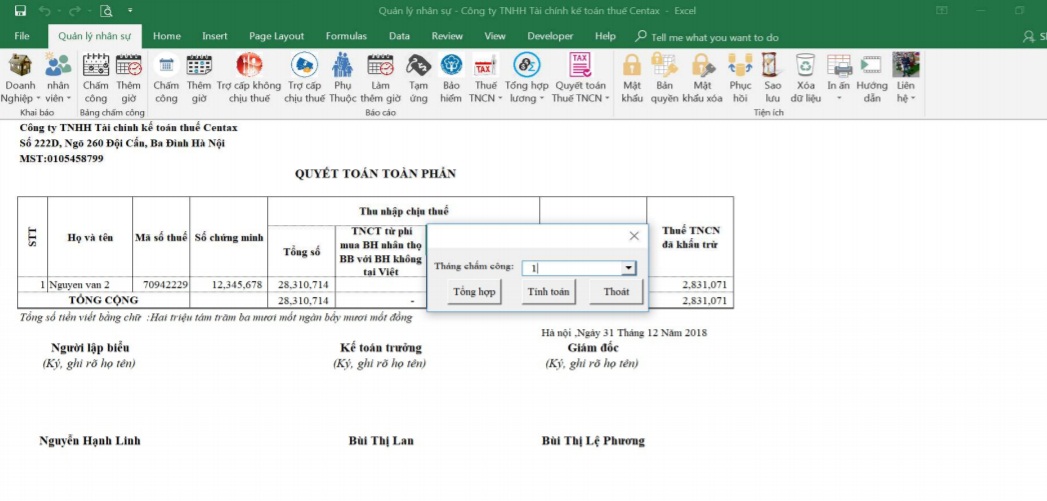This screenshot has height=501, width=1047.
Task: Open the Bản quyền license icon
Action: click(665, 67)
